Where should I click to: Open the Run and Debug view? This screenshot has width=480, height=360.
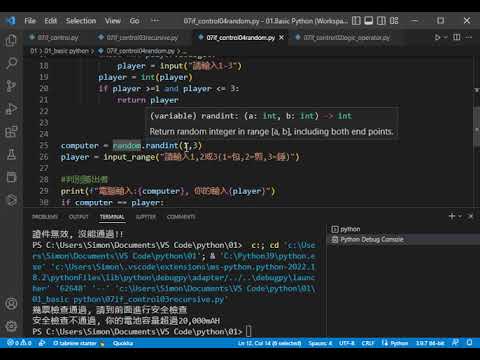11,109
